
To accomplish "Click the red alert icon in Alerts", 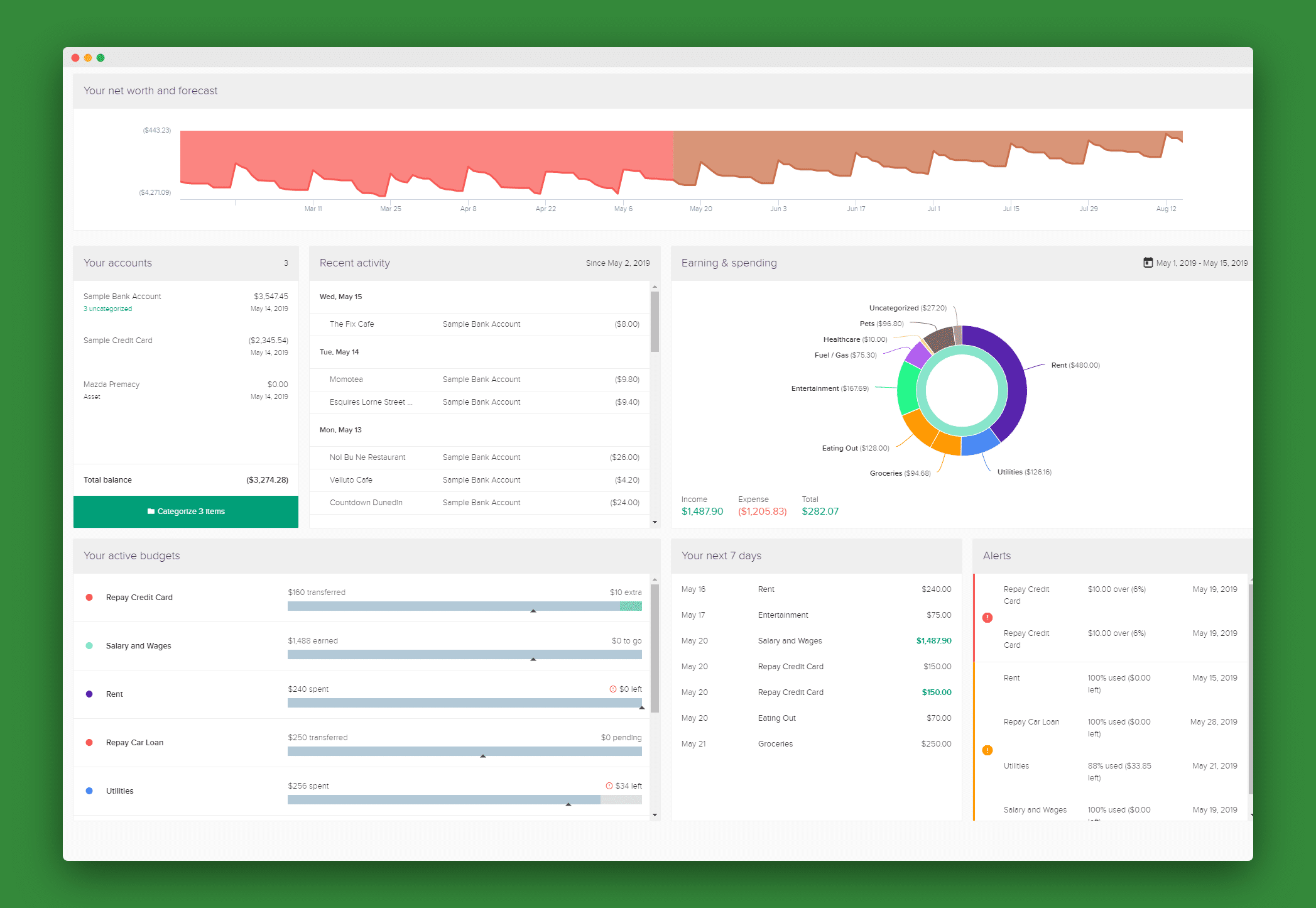I will [x=987, y=618].
